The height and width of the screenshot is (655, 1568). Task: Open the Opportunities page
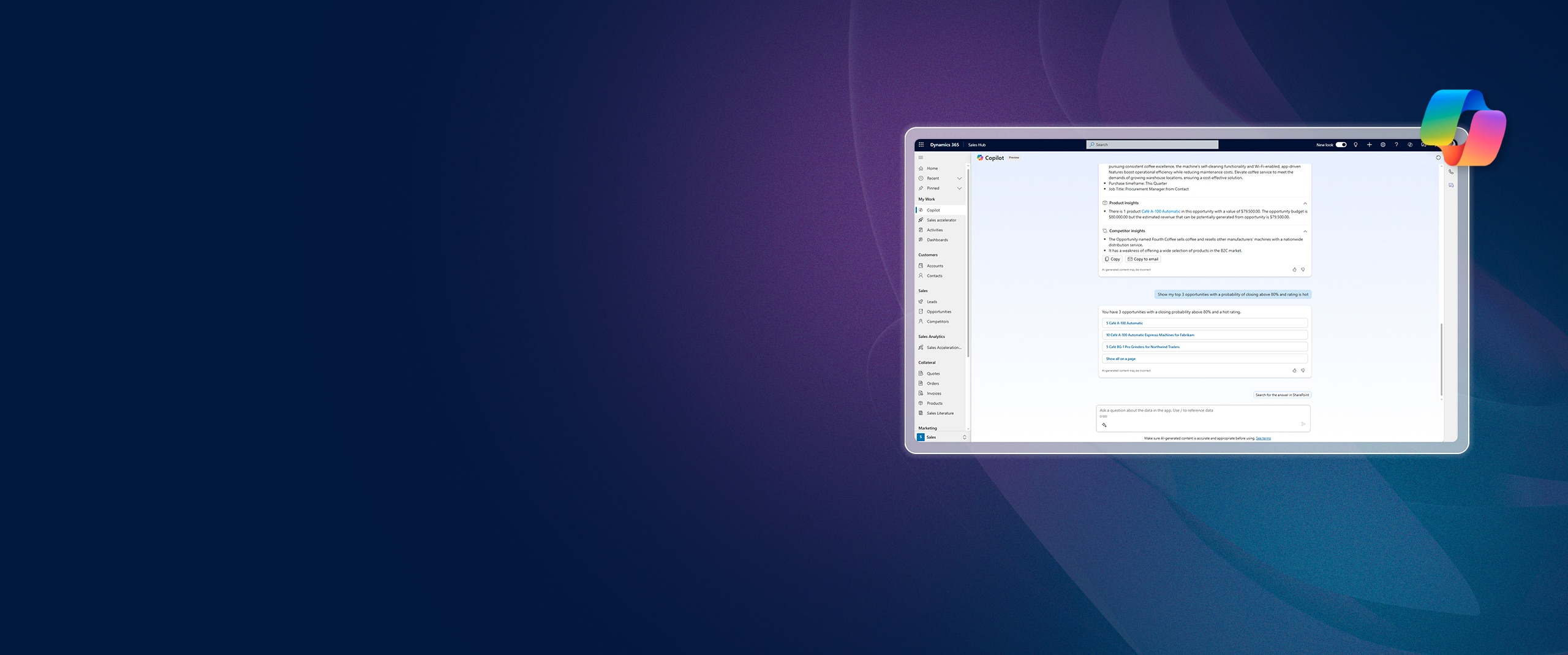pyautogui.click(x=938, y=311)
